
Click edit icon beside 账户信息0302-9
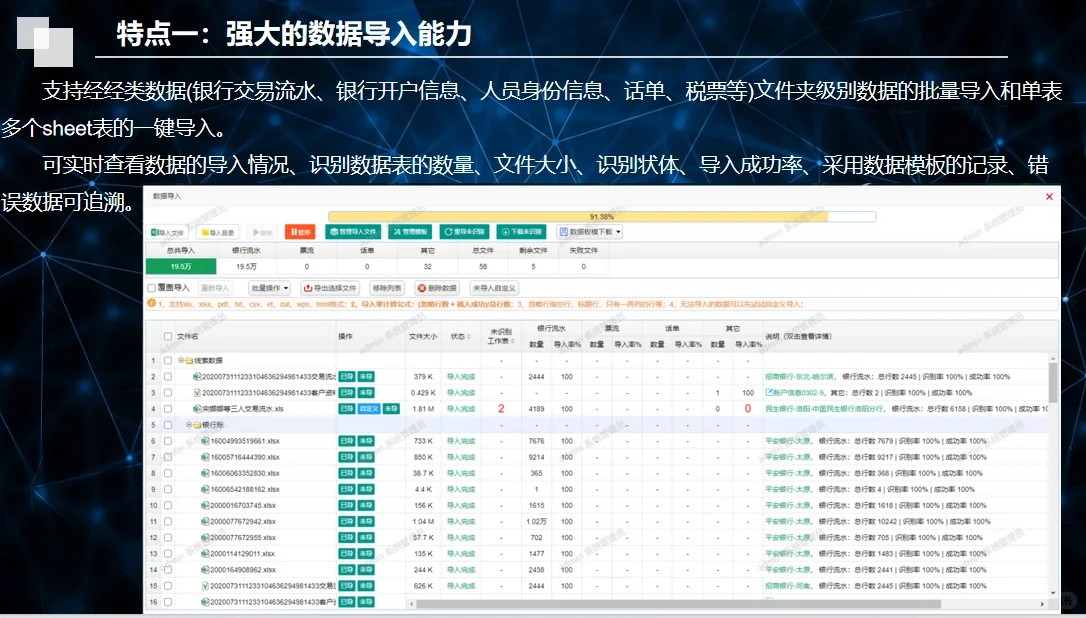769,393
